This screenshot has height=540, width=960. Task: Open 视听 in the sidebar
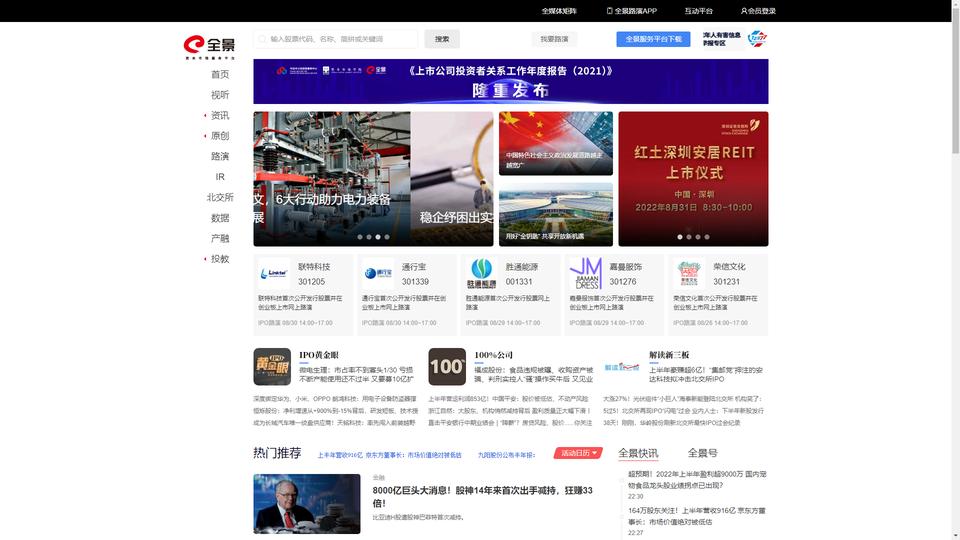[x=220, y=95]
